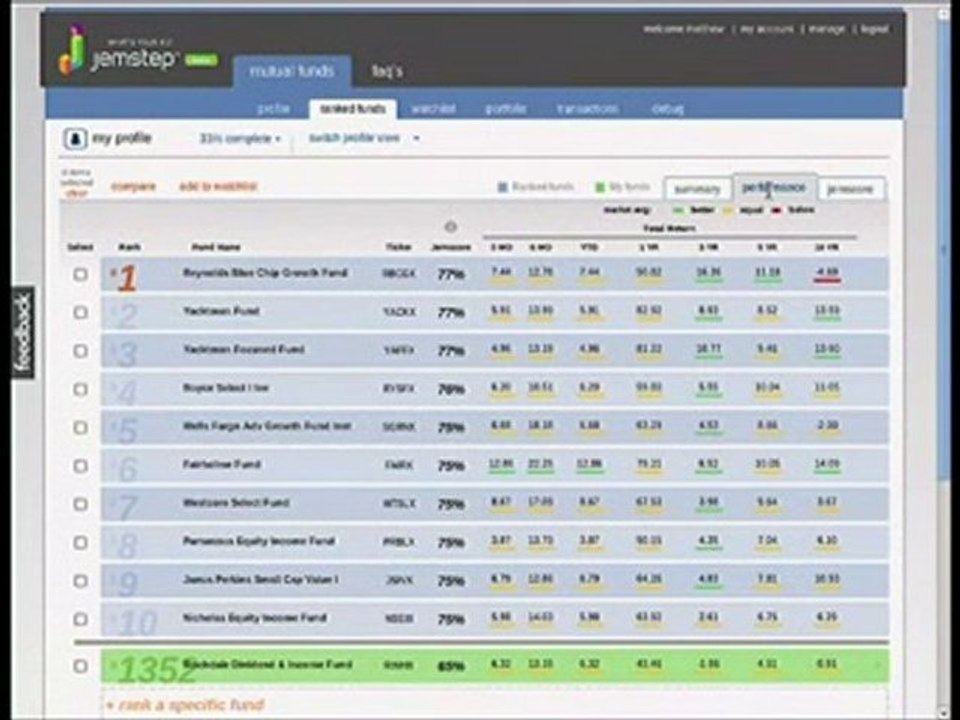Open the 33% complete dropdown
The height and width of the screenshot is (720, 960).
pyautogui.click(x=240, y=138)
